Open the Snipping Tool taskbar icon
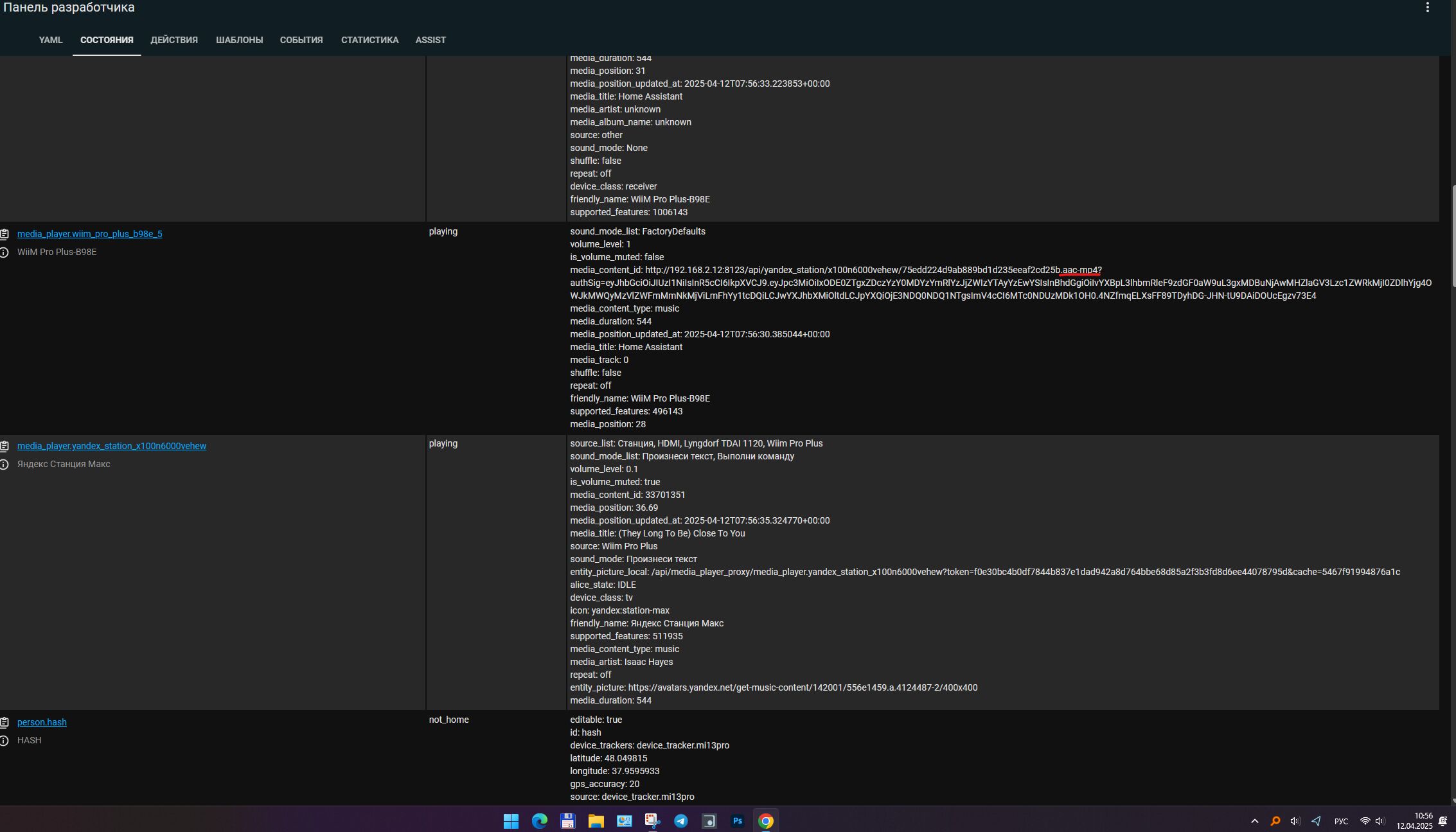1456x832 pixels. tap(652, 821)
